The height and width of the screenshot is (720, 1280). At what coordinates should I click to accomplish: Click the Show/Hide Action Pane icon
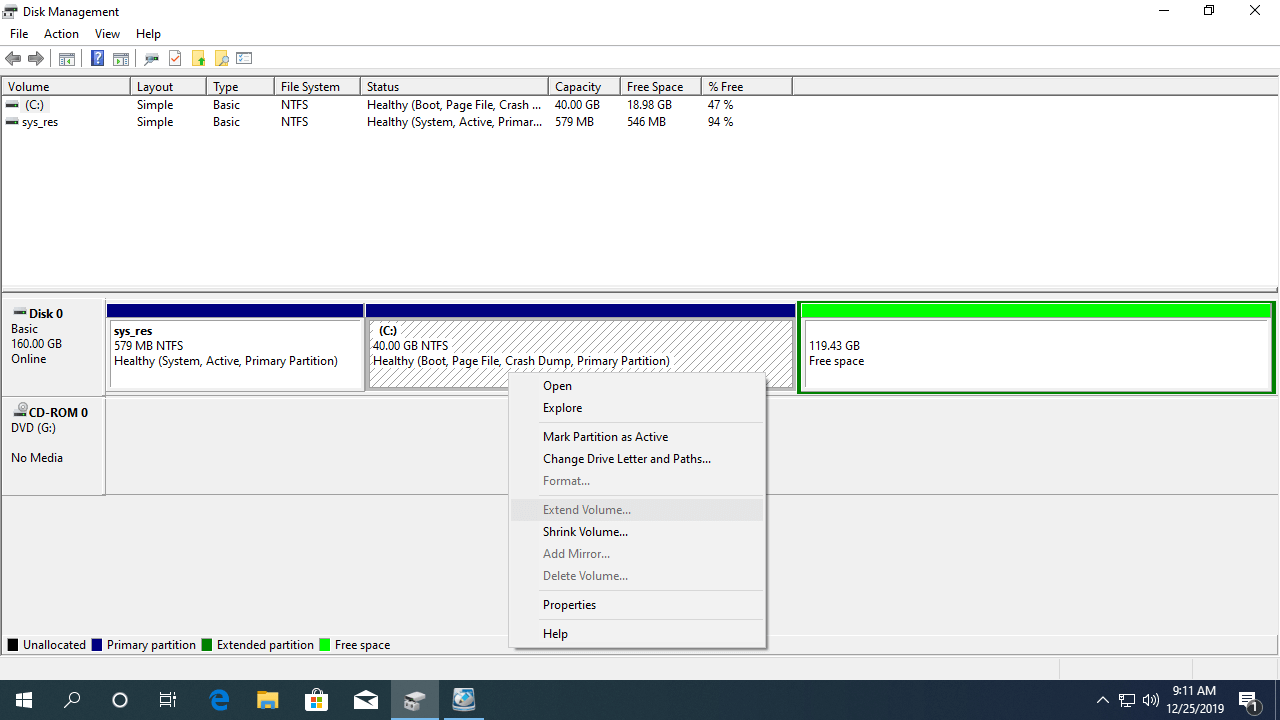(x=121, y=59)
